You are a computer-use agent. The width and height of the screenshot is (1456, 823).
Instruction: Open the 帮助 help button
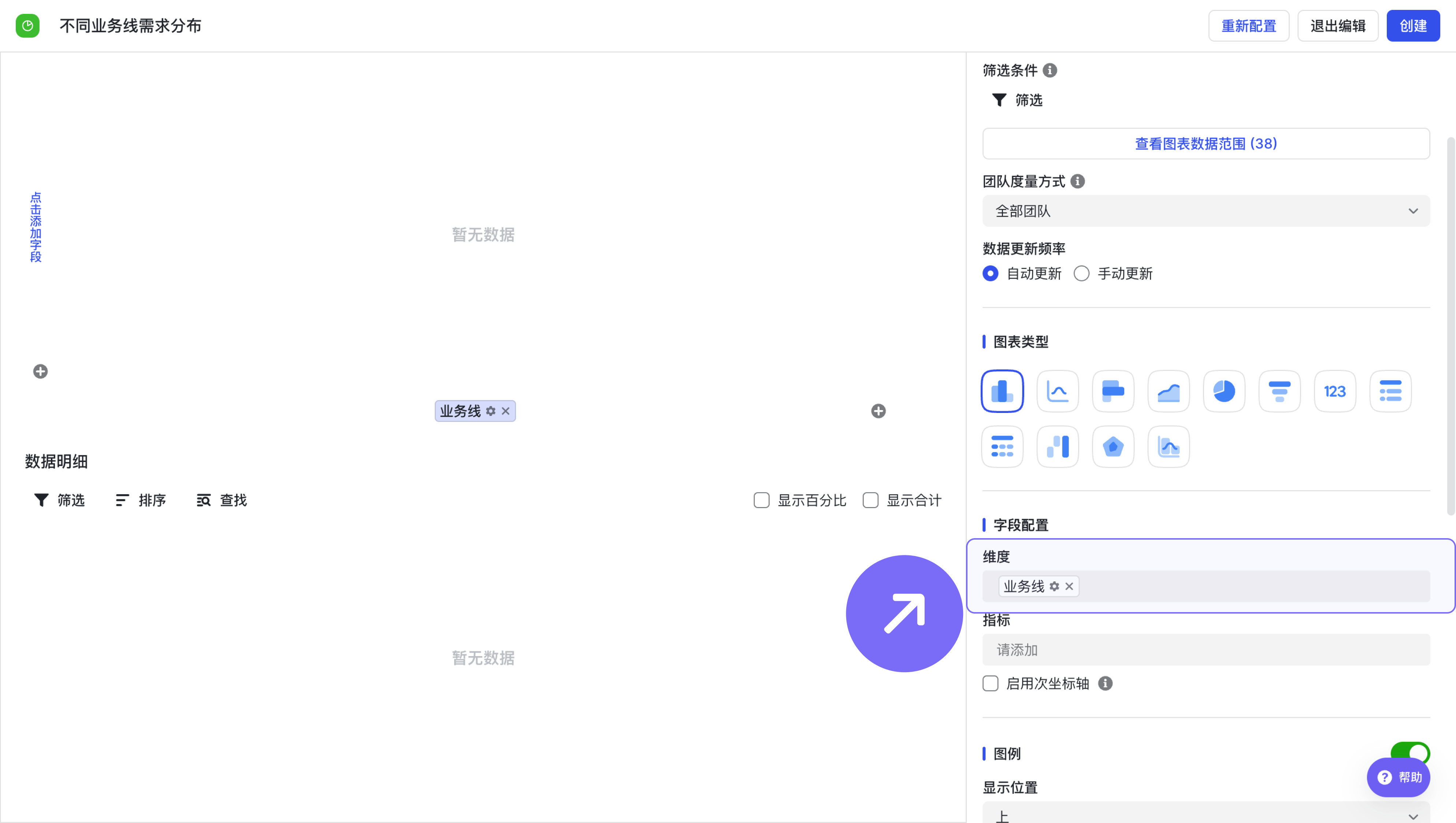(x=1399, y=777)
